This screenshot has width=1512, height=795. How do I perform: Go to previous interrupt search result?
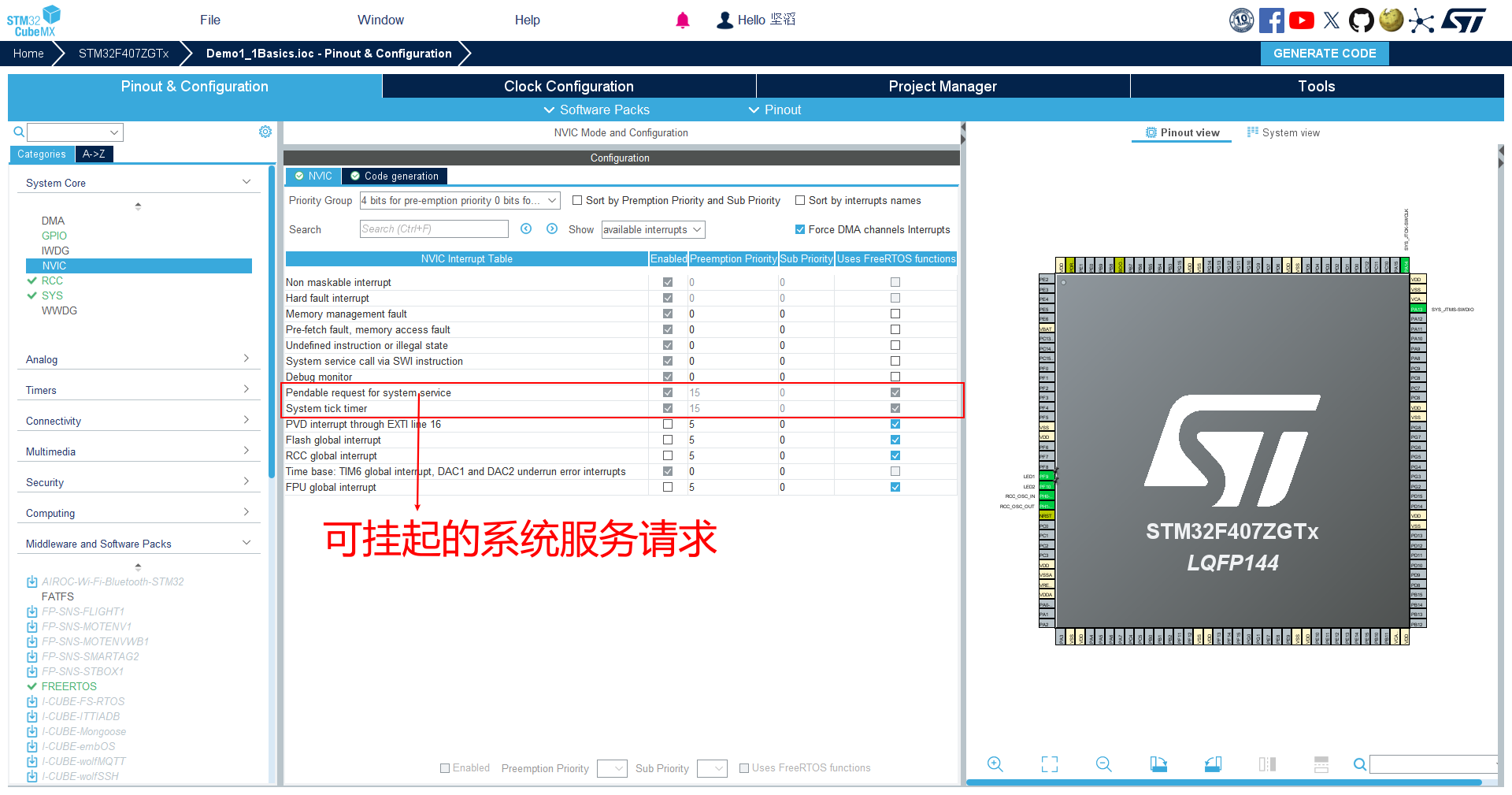(x=526, y=228)
